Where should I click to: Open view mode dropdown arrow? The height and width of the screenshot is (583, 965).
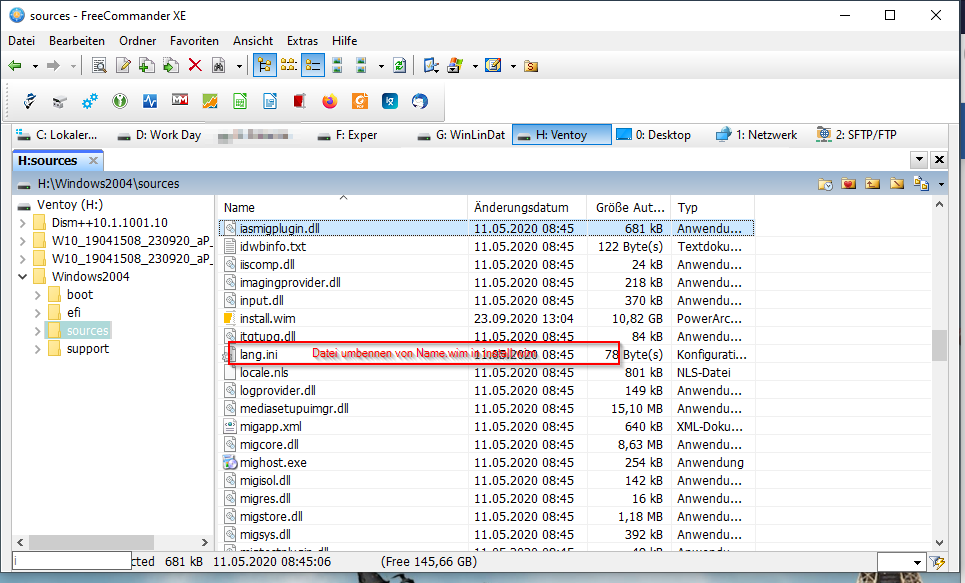(381, 66)
